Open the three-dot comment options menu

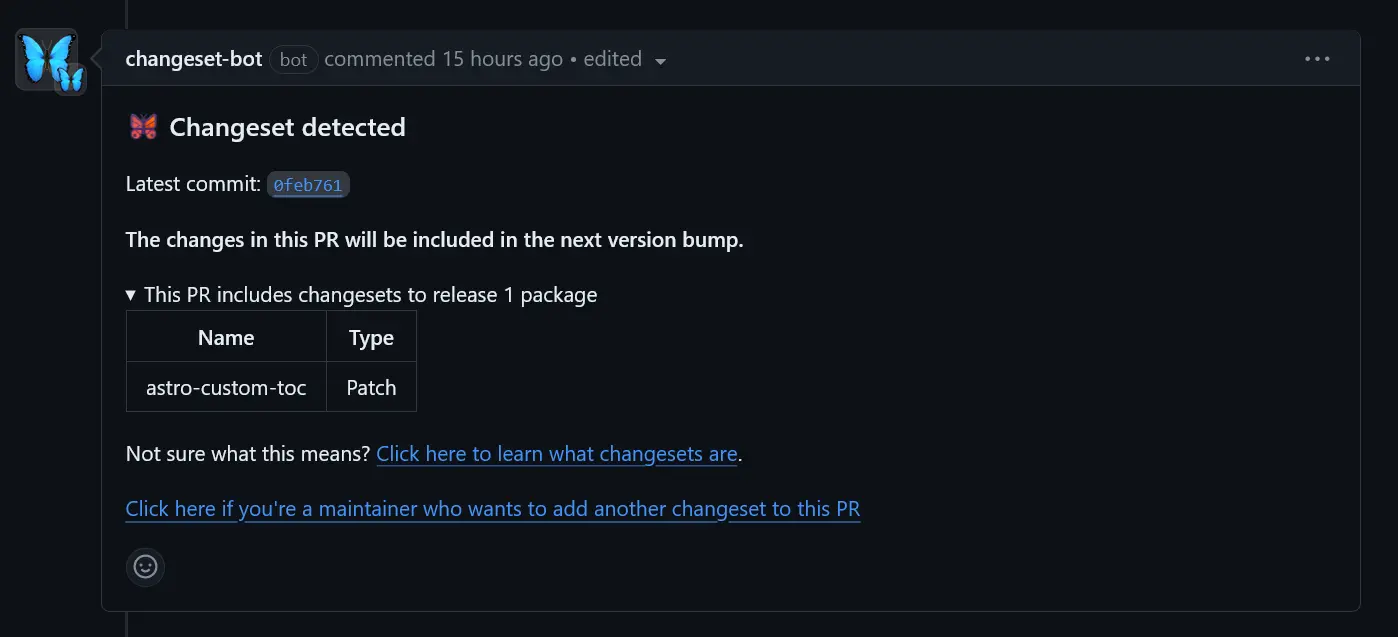point(1317,59)
